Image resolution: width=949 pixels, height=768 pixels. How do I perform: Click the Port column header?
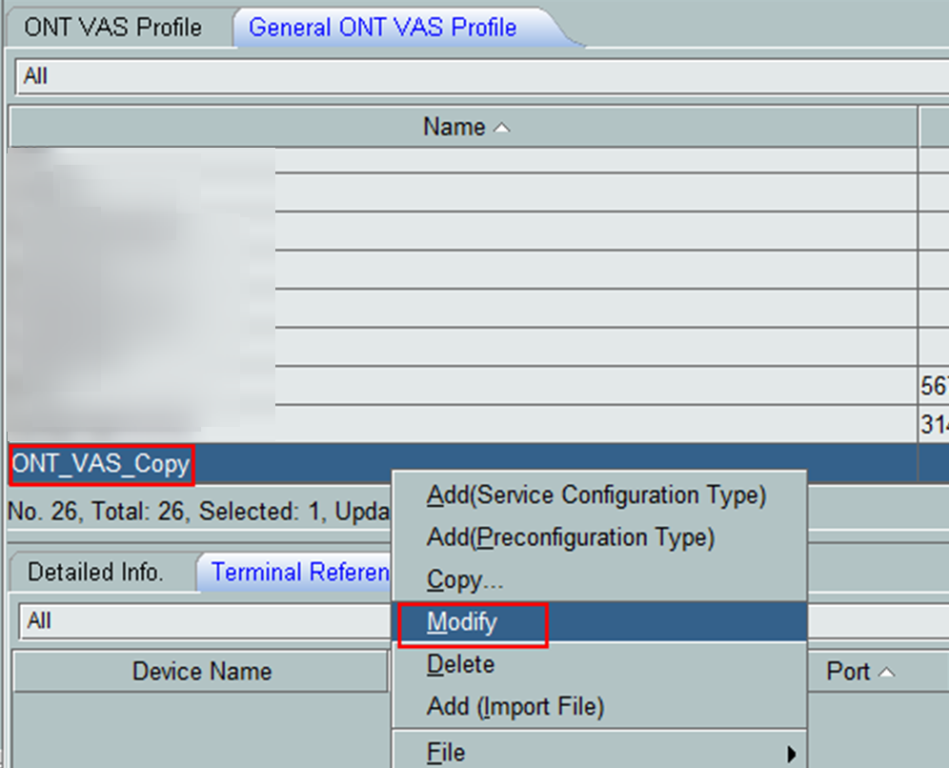(x=848, y=672)
